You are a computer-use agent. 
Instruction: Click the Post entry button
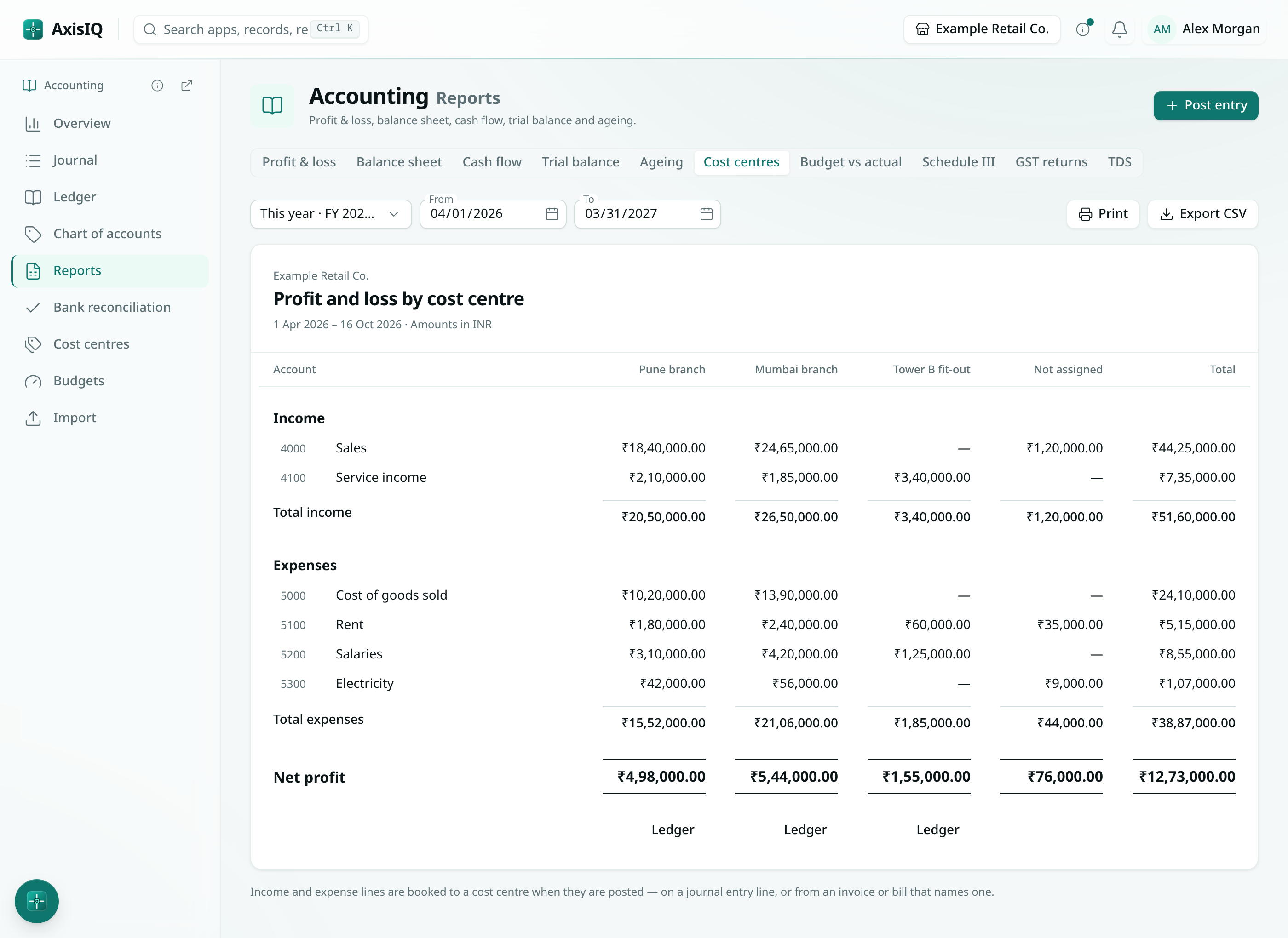tap(1205, 106)
